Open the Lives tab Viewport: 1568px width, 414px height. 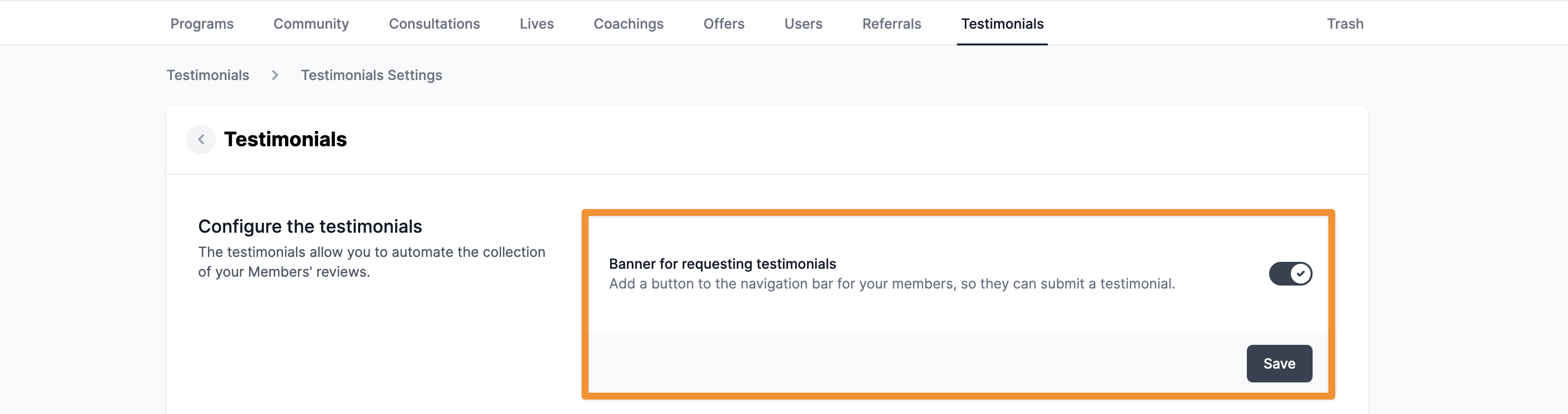click(536, 24)
